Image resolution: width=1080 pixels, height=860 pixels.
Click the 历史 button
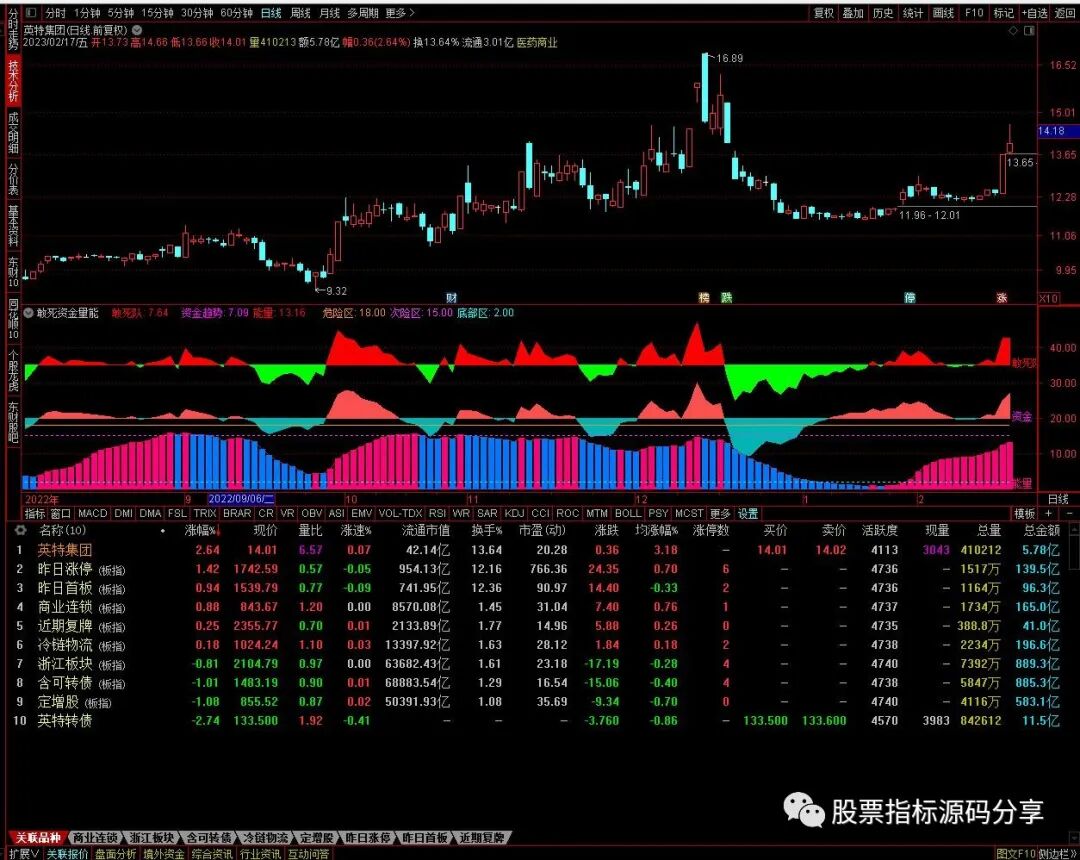(x=883, y=13)
